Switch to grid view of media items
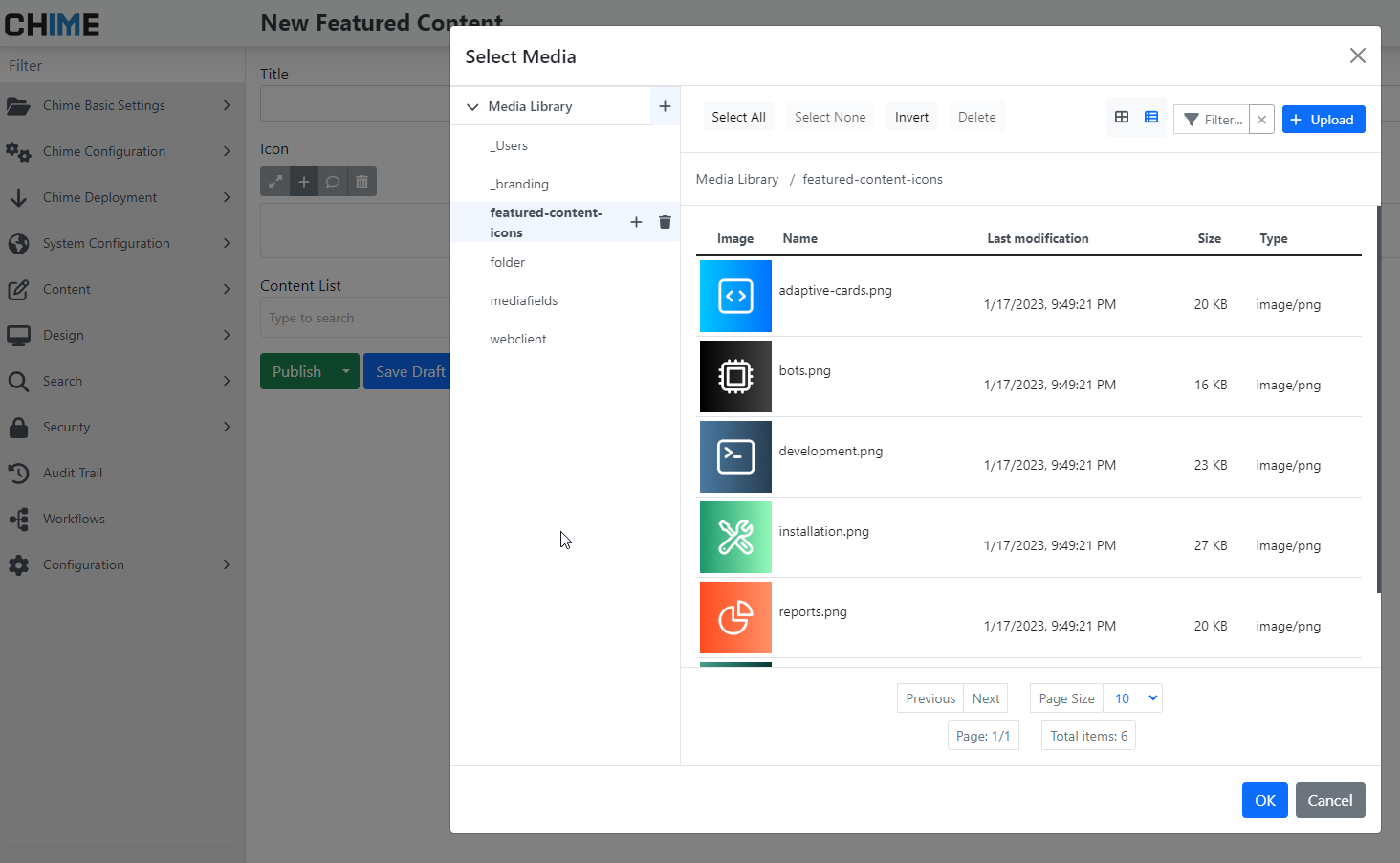This screenshot has height=863, width=1400. [x=1122, y=116]
